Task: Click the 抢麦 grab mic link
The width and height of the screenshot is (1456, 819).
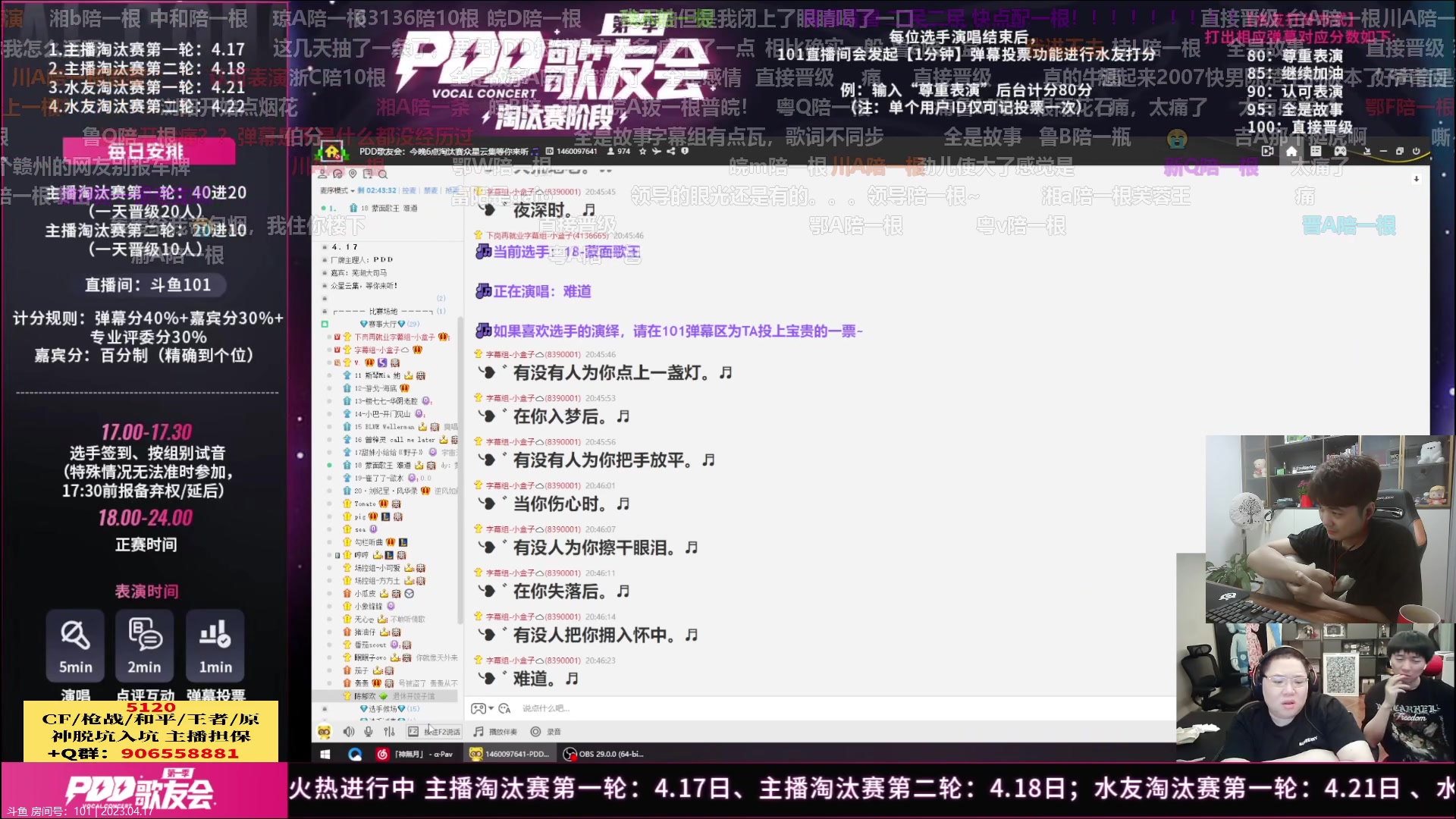Action: (453, 190)
